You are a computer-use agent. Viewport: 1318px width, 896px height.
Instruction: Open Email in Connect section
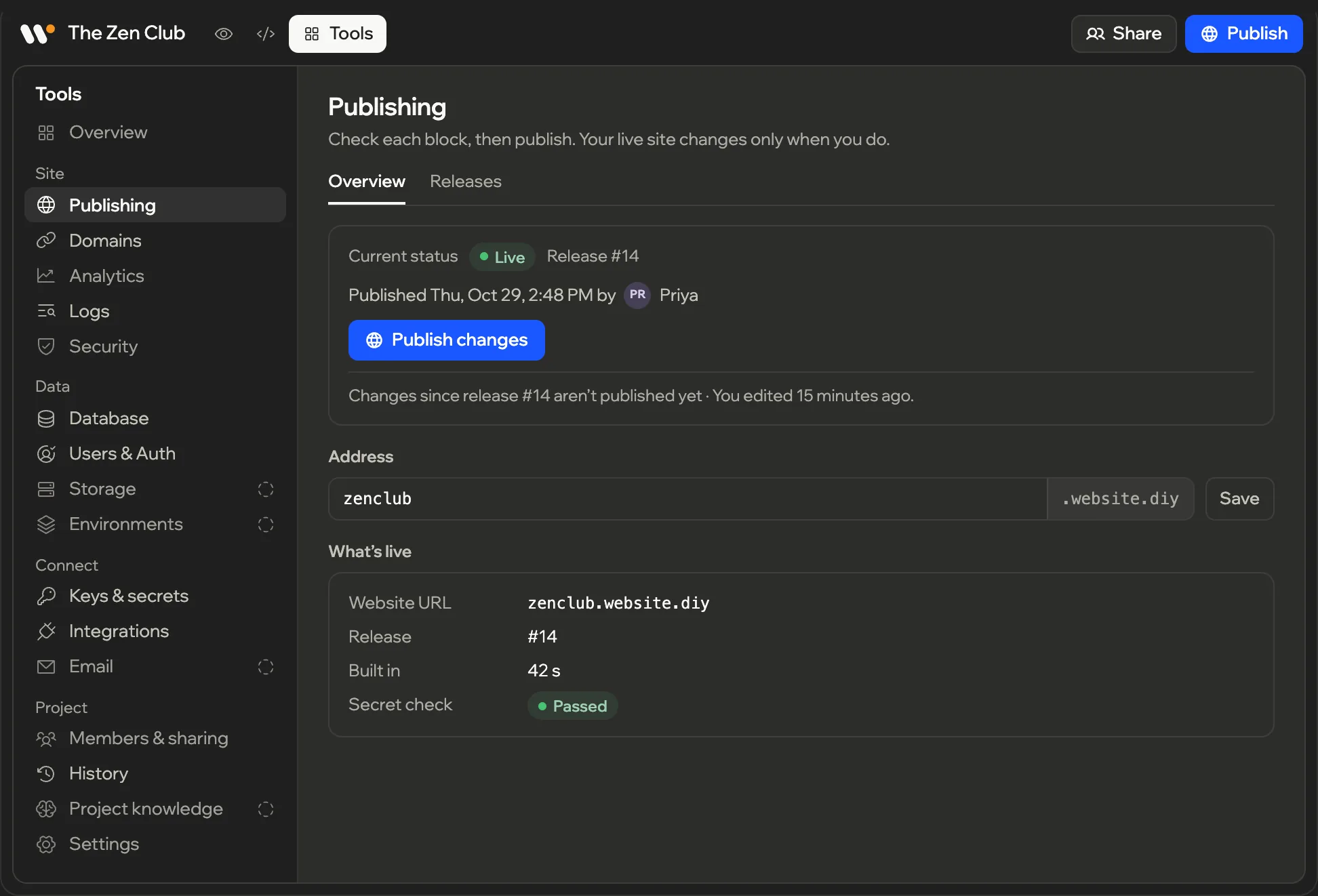(155, 666)
